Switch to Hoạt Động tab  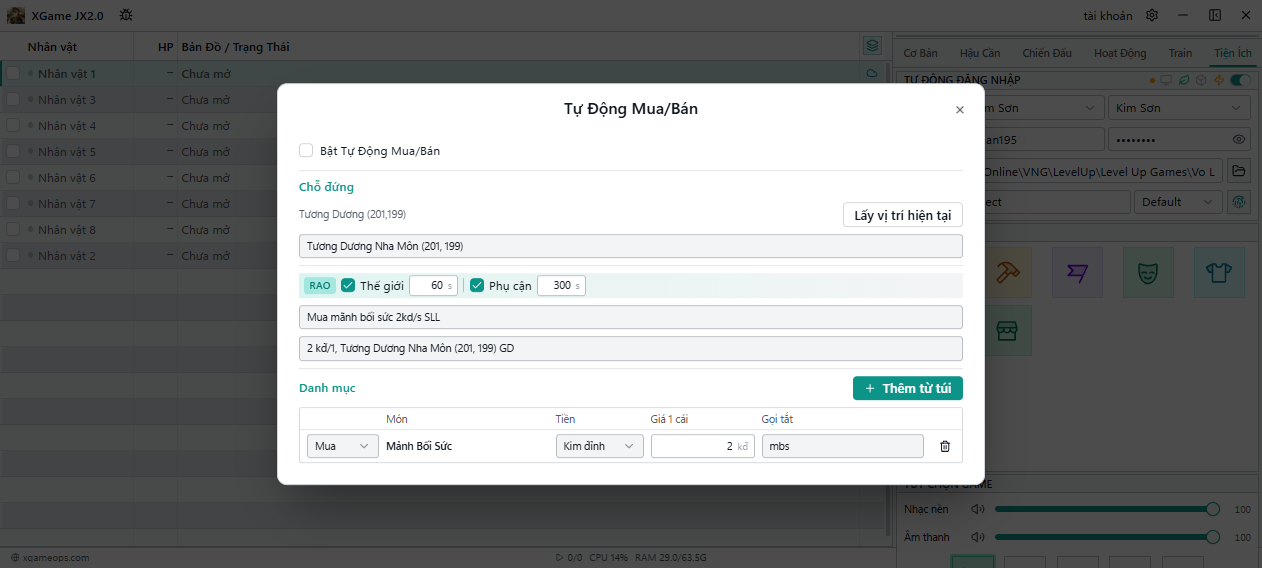(1120, 53)
